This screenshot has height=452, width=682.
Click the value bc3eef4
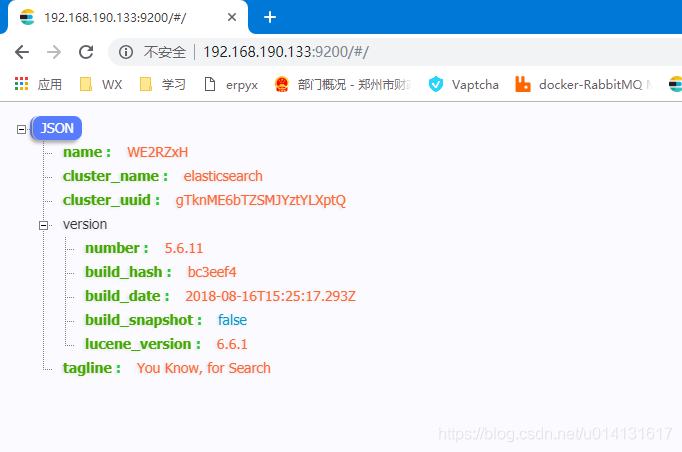pyautogui.click(x=212, y=272)
